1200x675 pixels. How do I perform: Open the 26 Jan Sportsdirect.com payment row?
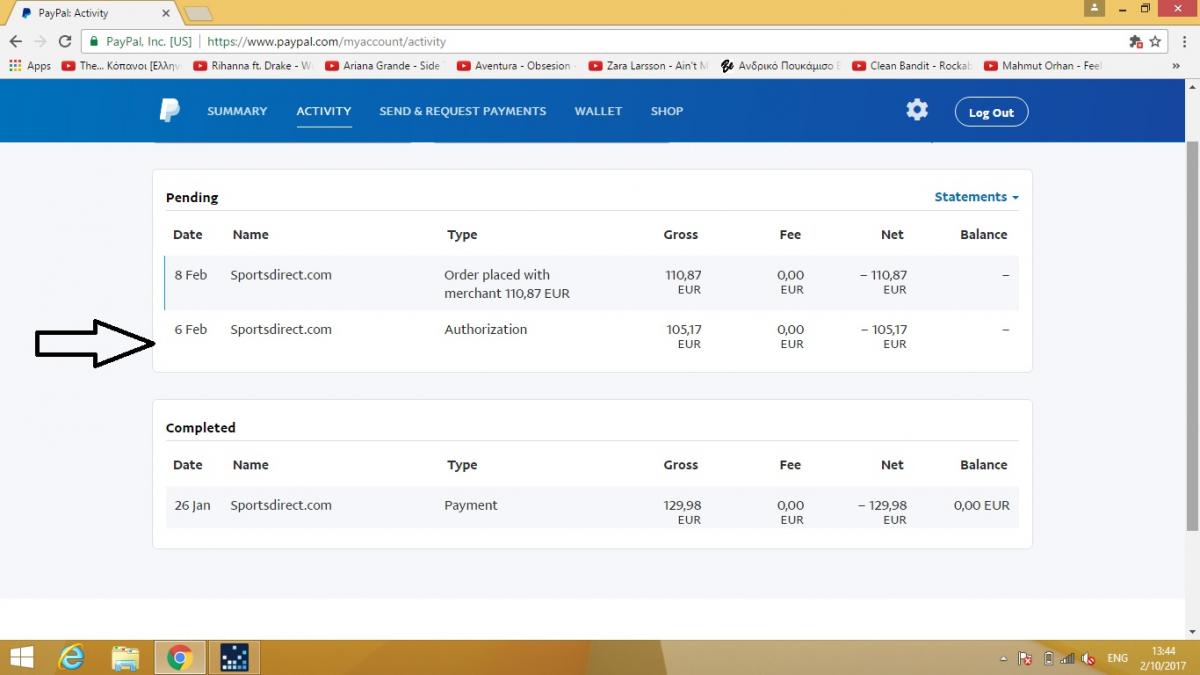(592, 507)
